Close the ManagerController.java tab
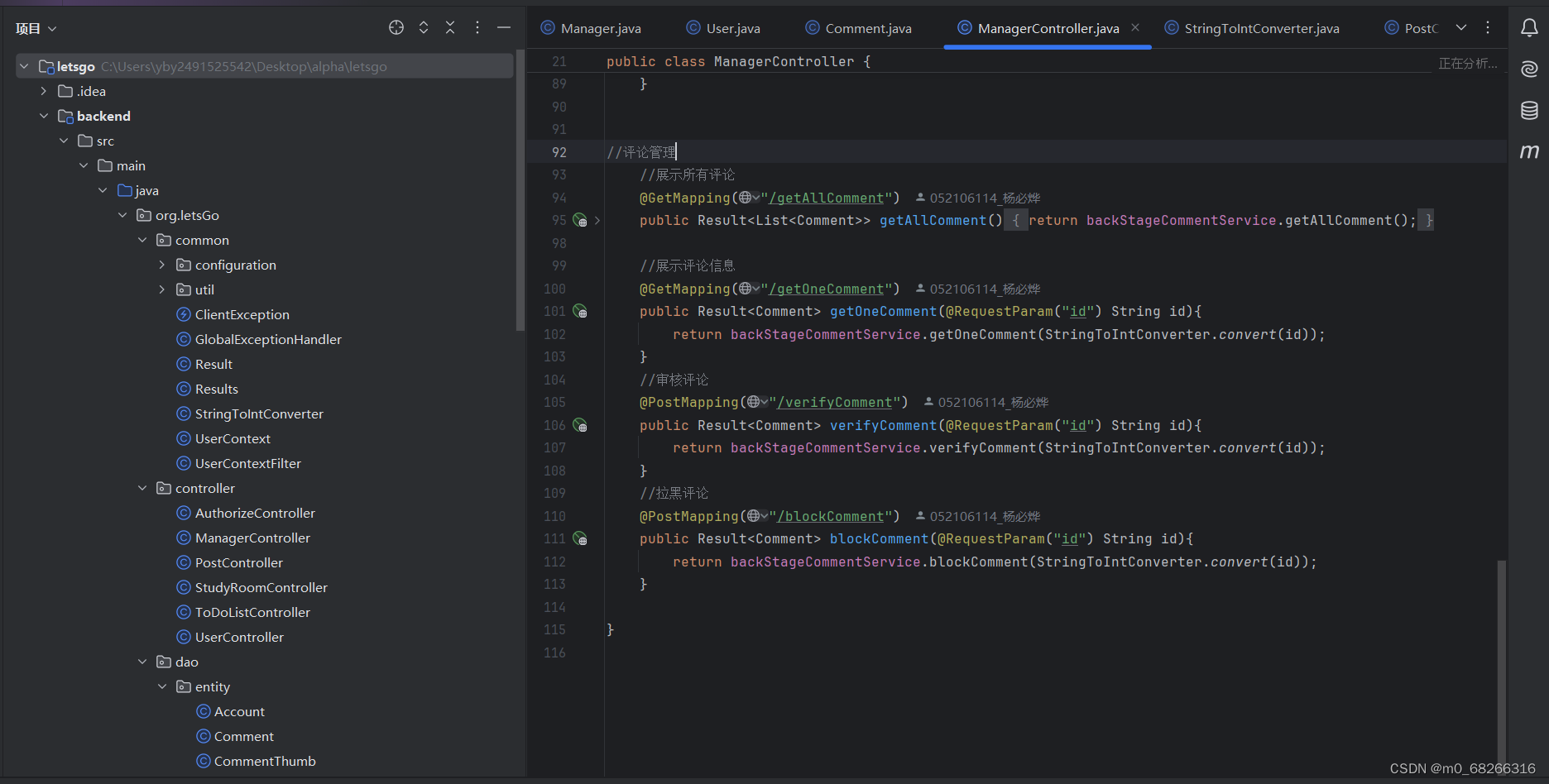 coord(1135,27)
